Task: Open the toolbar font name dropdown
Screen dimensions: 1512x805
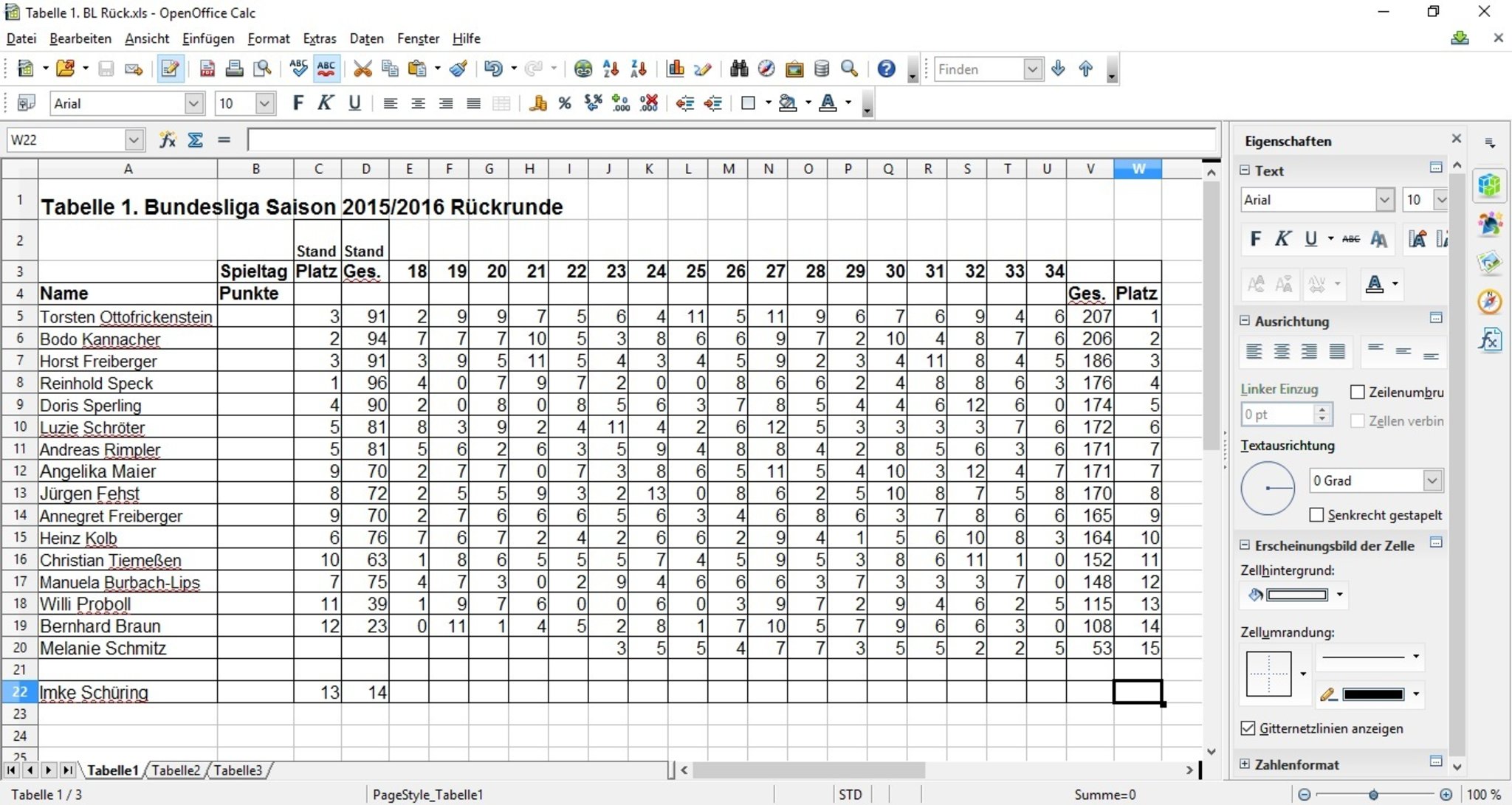Action: tap(193, 103)
